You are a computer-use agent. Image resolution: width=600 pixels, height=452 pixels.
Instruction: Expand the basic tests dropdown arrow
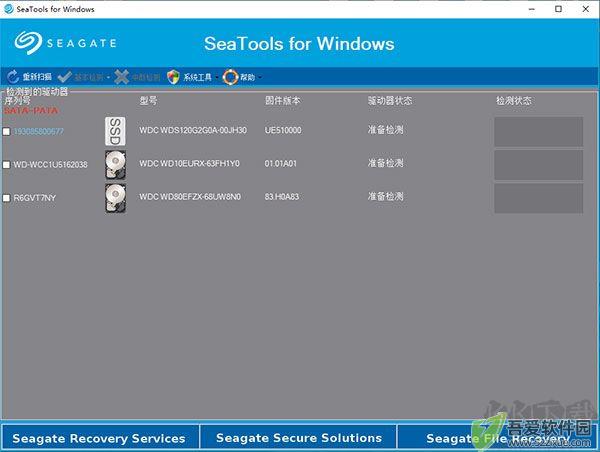pos(108,78)
